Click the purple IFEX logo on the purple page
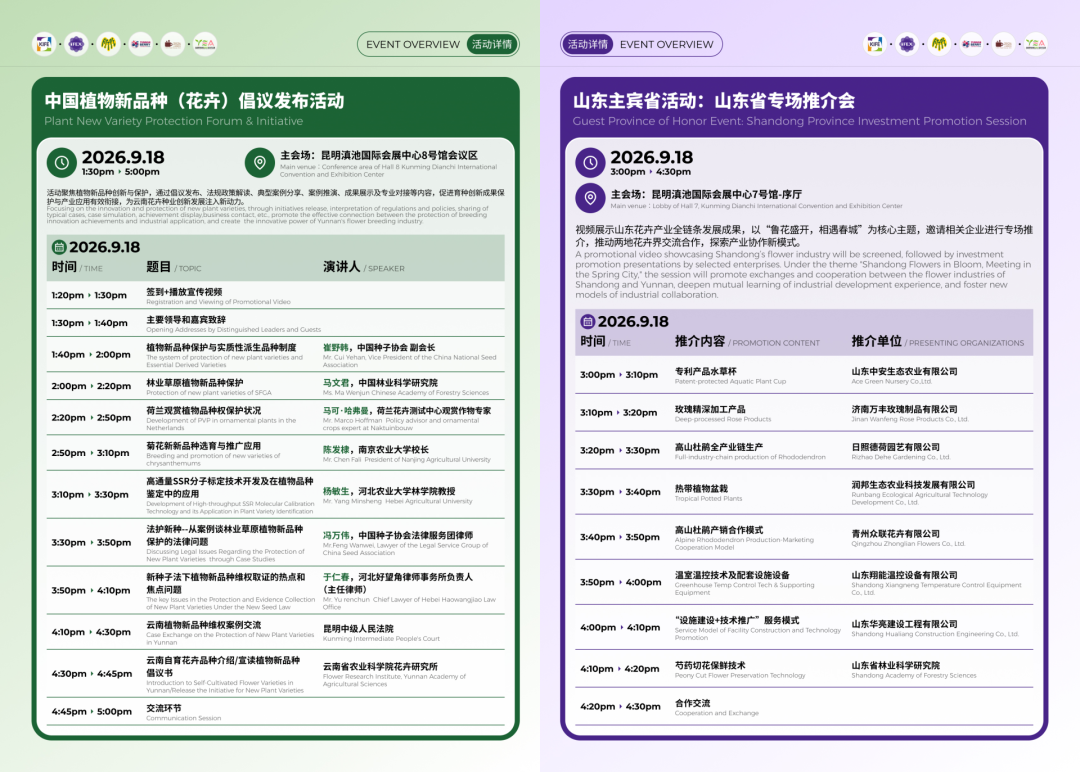Image resolution: width=1080 pixels, height=772 pixels. 907,44
